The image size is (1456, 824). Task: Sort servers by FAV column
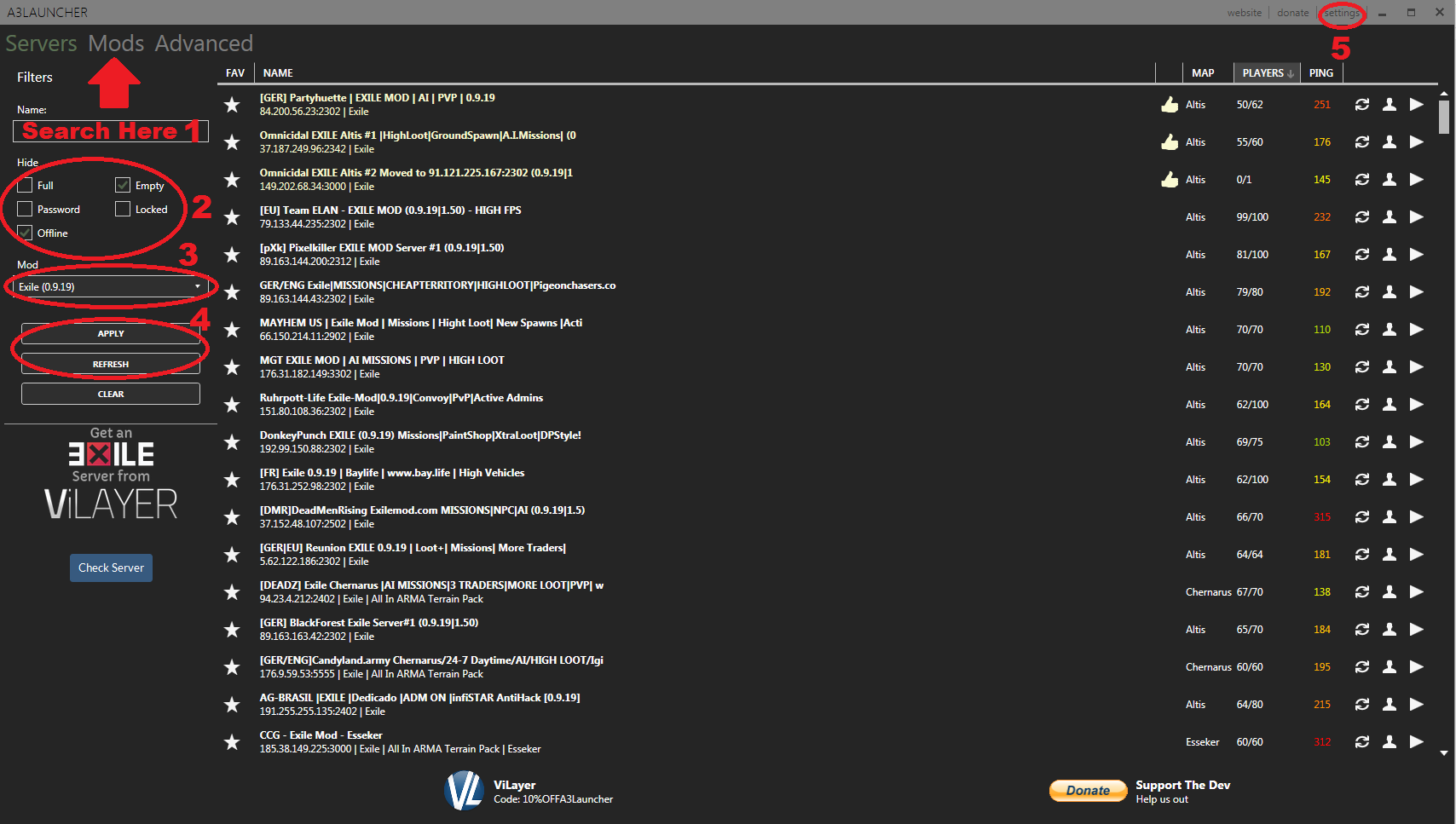(235, 73)
